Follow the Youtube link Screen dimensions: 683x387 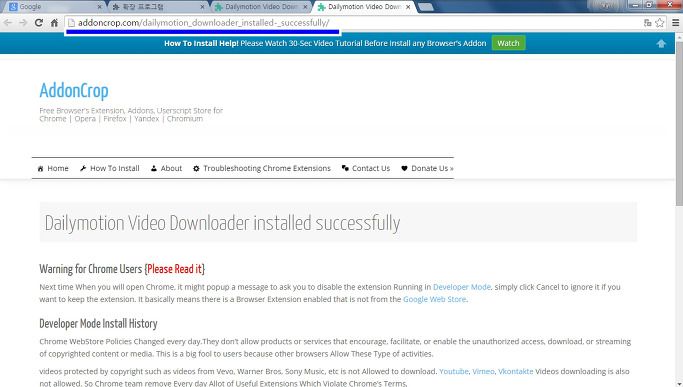coord(453,371)
